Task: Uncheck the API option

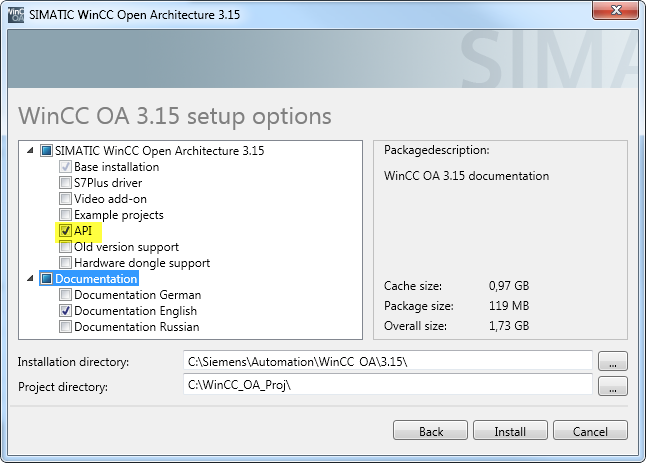Action: tap(65, 231)
